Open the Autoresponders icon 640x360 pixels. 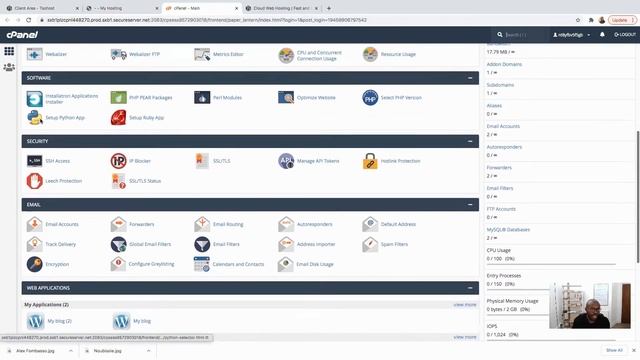286,224
